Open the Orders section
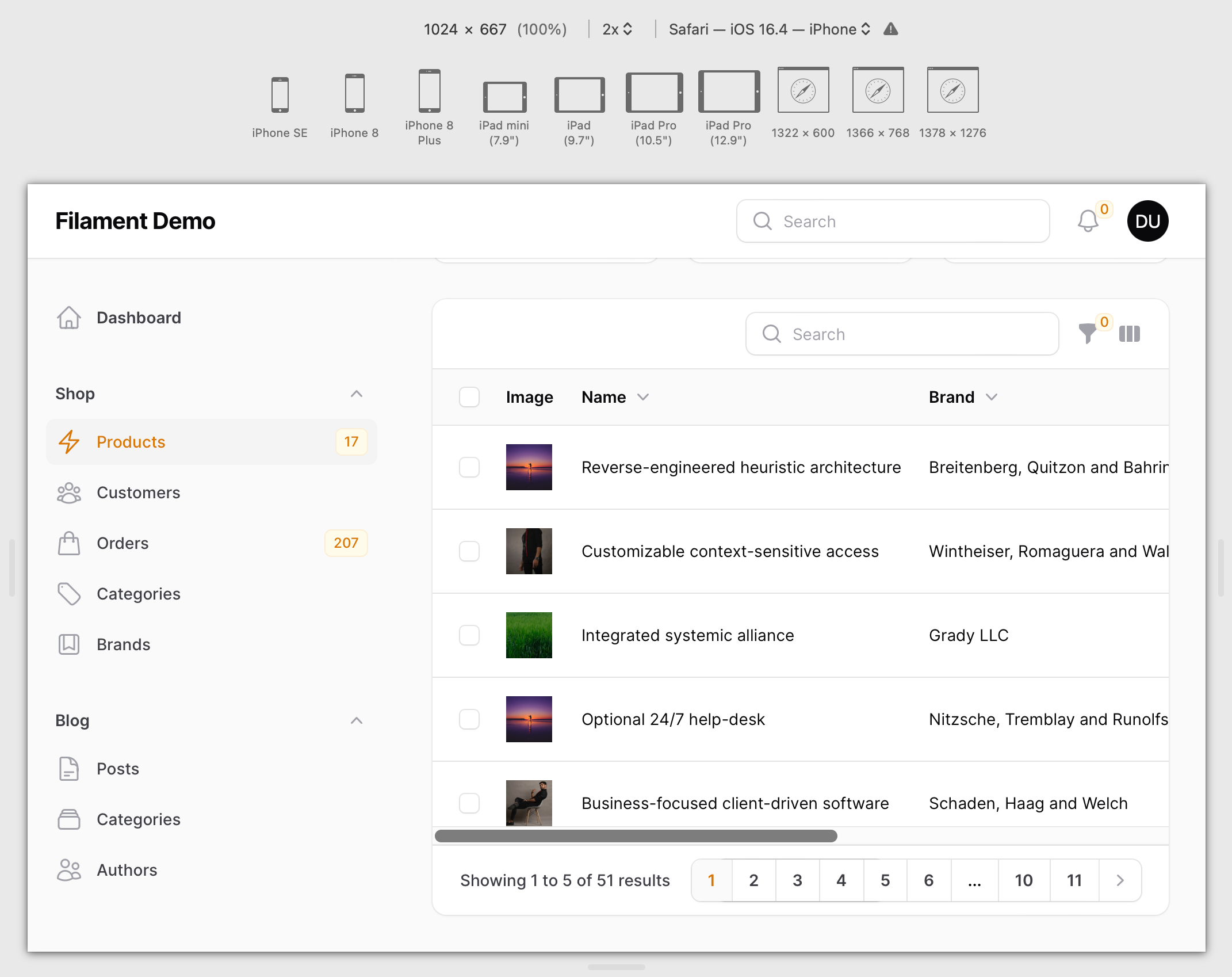Screen dimensions: 1232x977 [122, 543]
